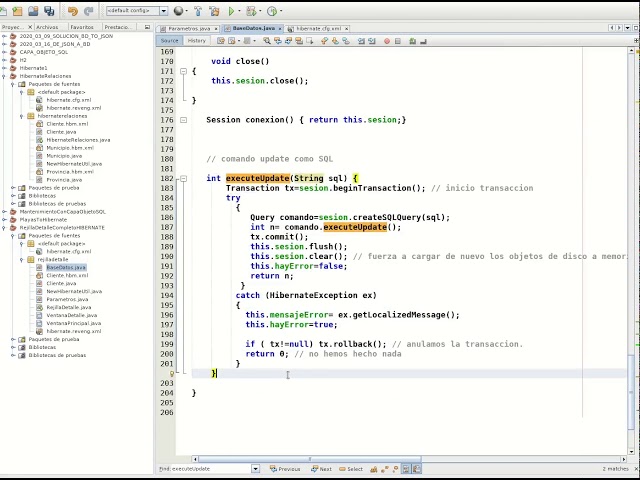Click the horizontal editor scrollbar thumb
The height and width of the screenshot is (480, 640).
(309, 459)
